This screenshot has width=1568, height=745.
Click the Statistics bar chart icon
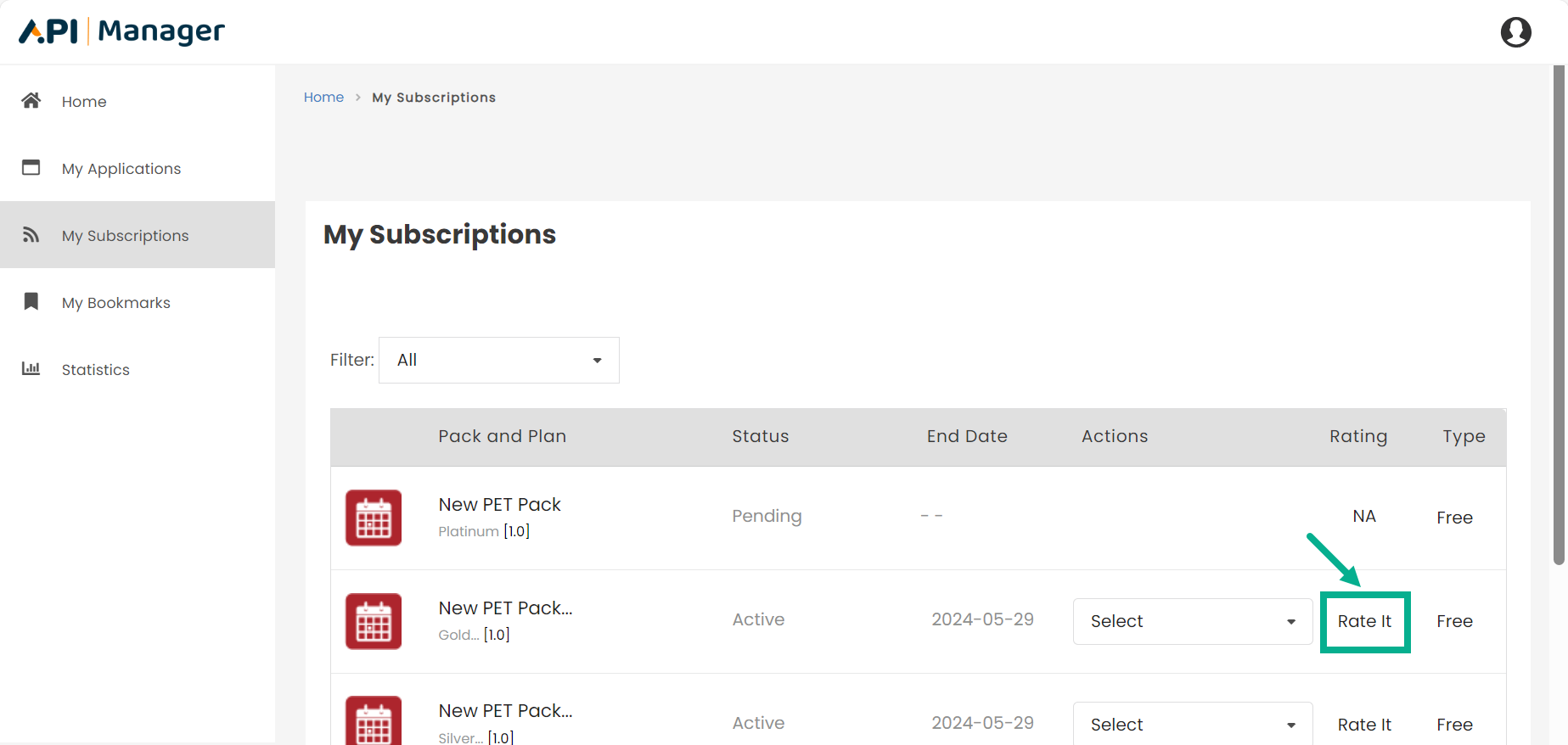tap(31, 368)
